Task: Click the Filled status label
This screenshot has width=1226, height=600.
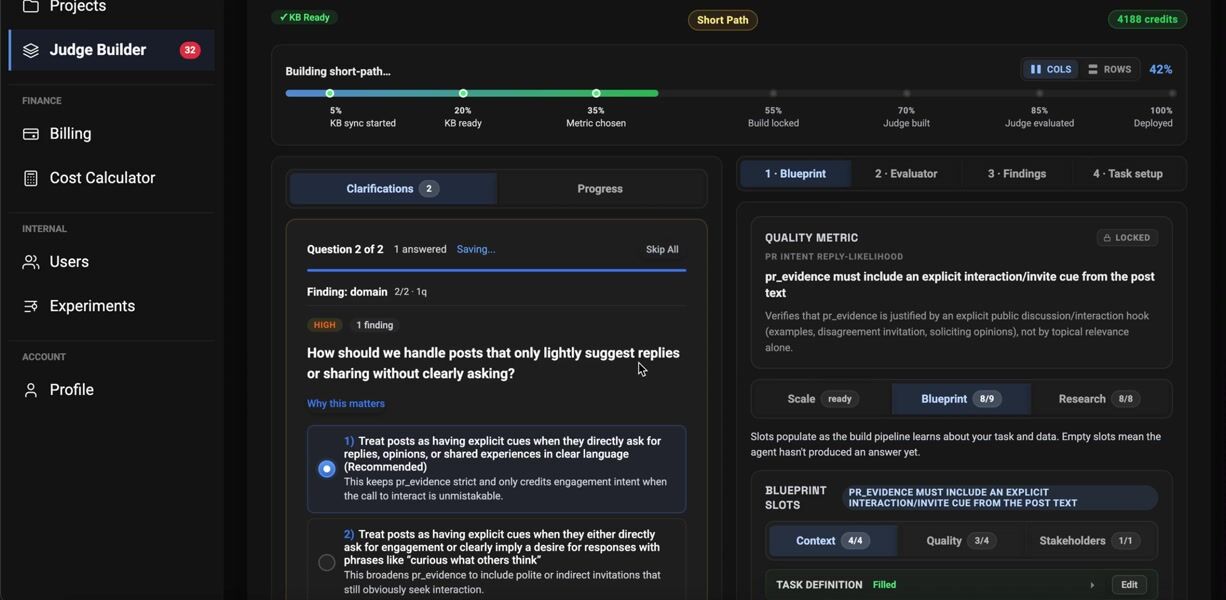Action: pyautogui.click(x=884, y=585)
